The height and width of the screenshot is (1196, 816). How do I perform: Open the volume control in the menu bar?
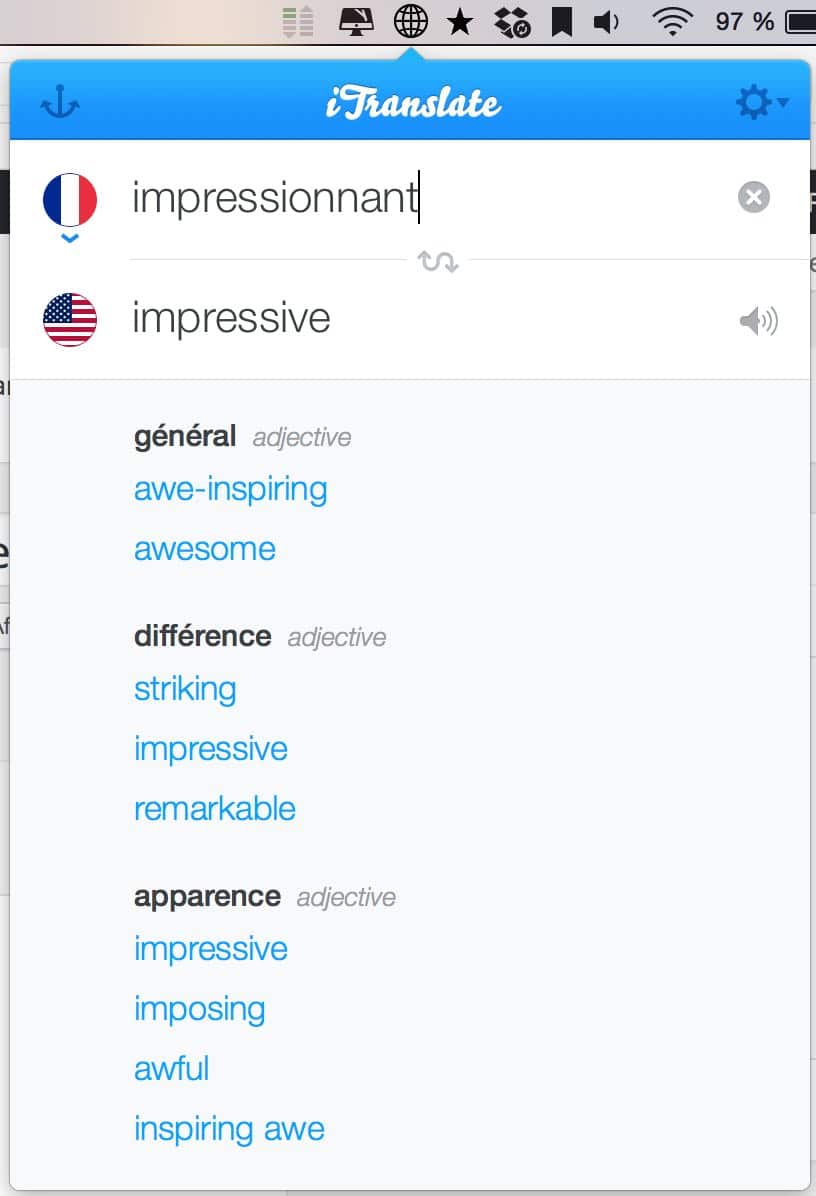coord(606,21)
